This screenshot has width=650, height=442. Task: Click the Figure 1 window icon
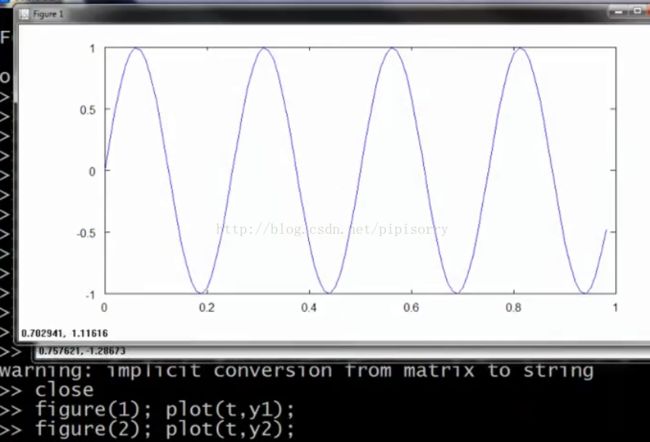click(24, 14)
